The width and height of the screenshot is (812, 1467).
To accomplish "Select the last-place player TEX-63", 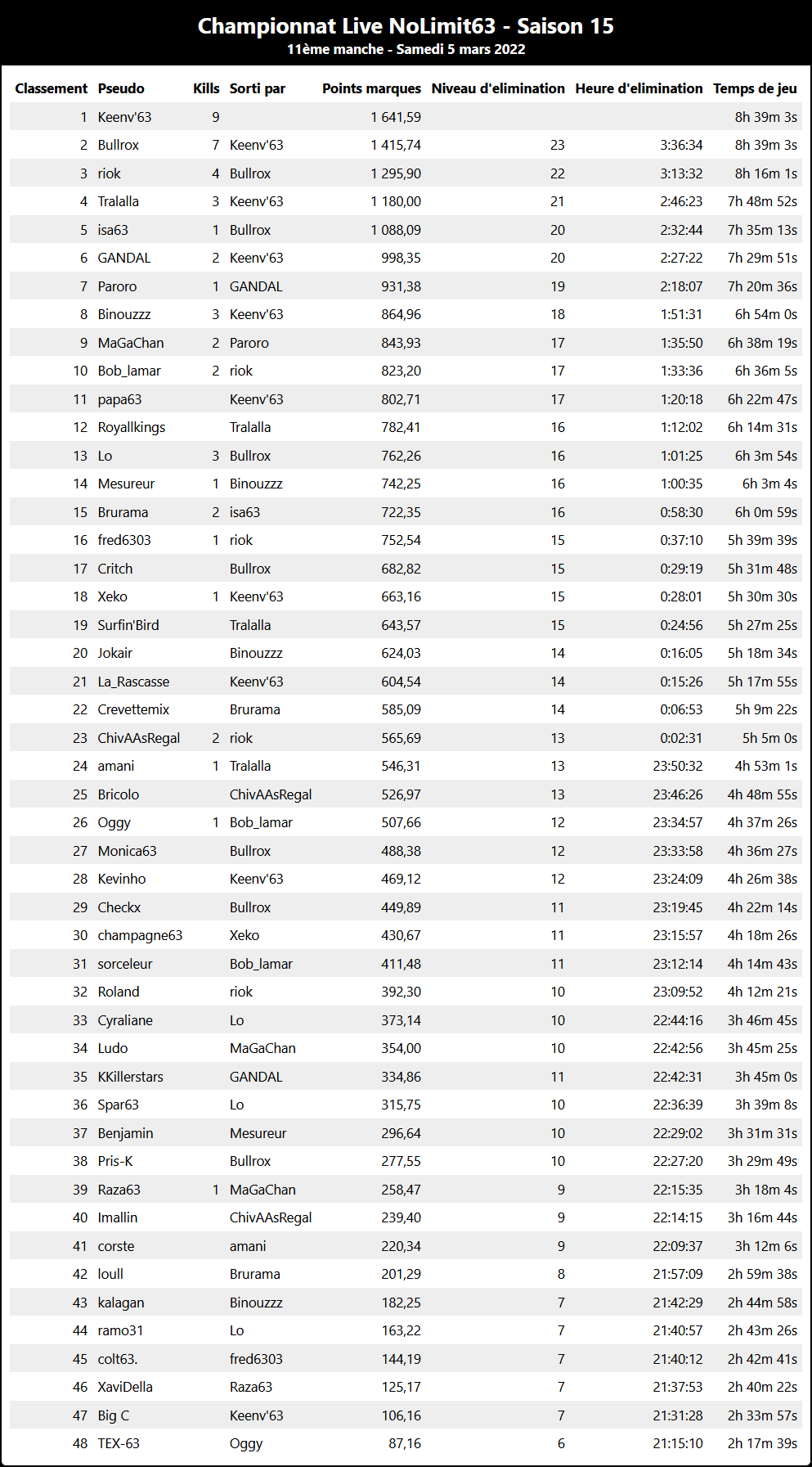I will [x=119, y=1443].
